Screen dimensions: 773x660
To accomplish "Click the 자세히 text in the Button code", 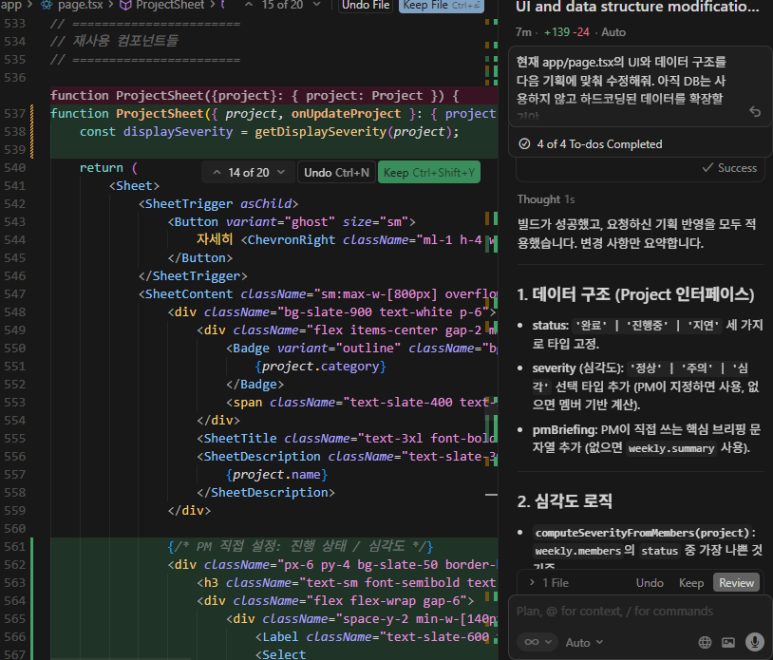I will point(214,240).
